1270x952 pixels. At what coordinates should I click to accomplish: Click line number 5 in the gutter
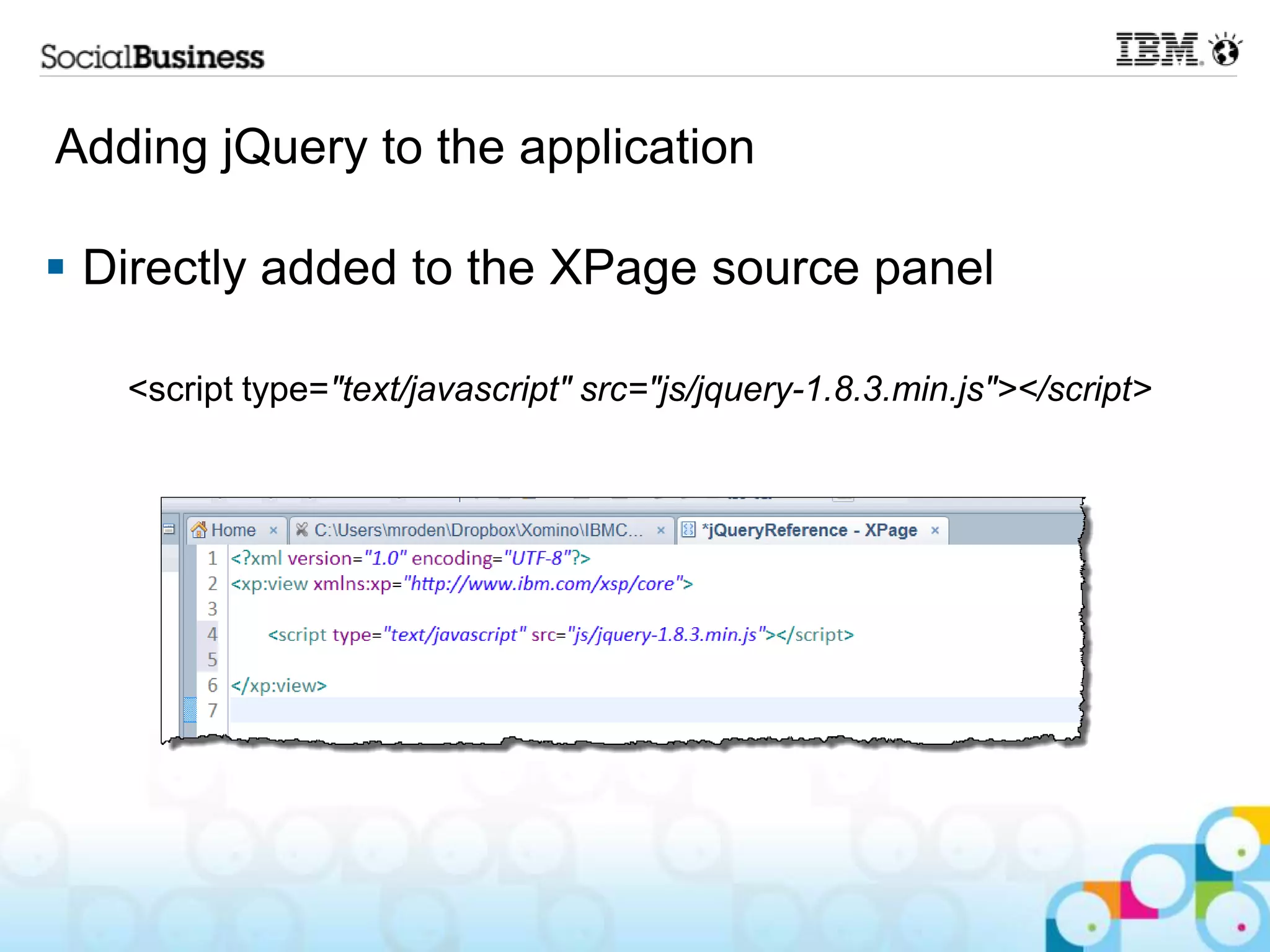click(212, 660)
